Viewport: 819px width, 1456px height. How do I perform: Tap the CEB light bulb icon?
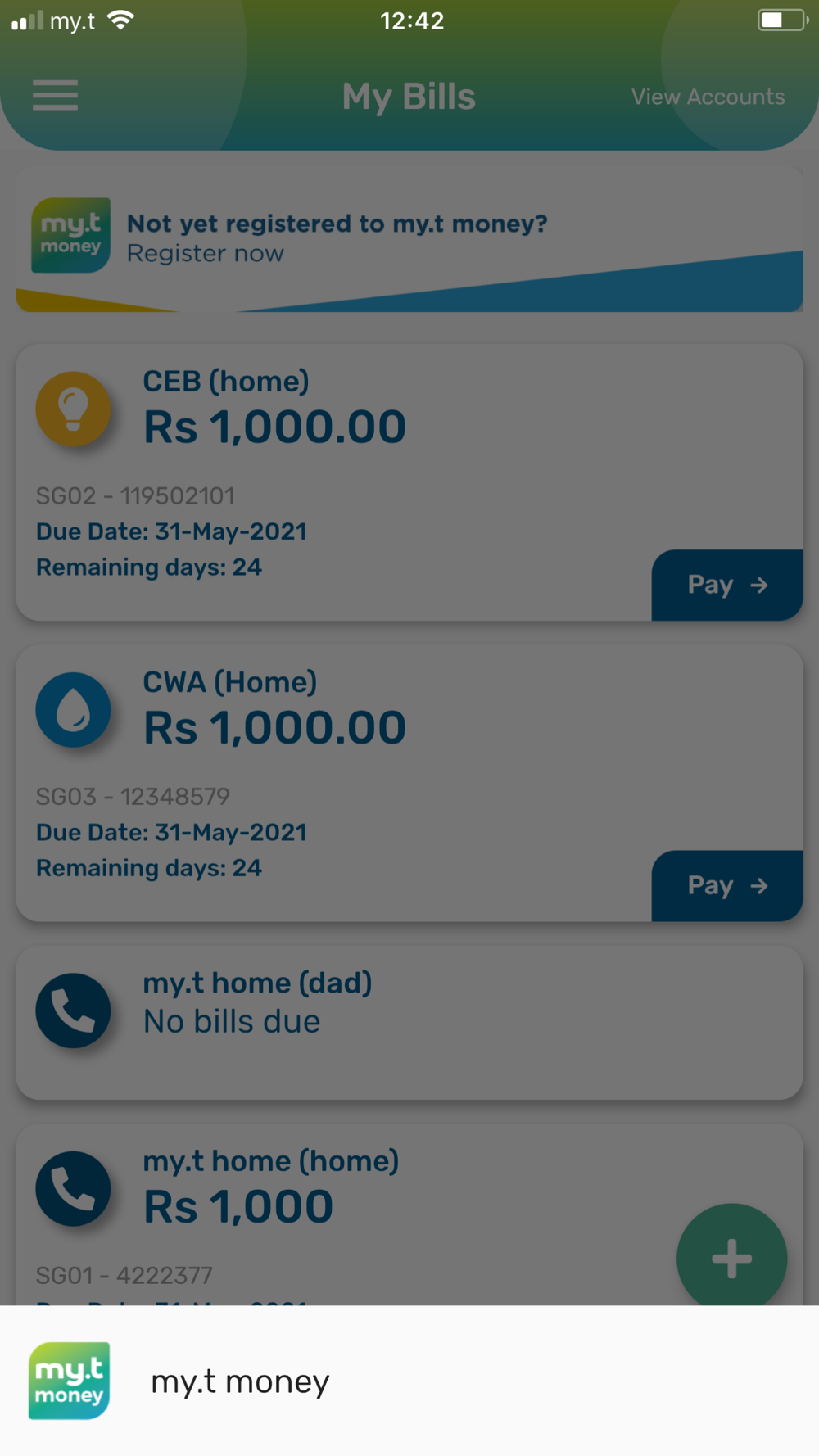tap(73, 409)
